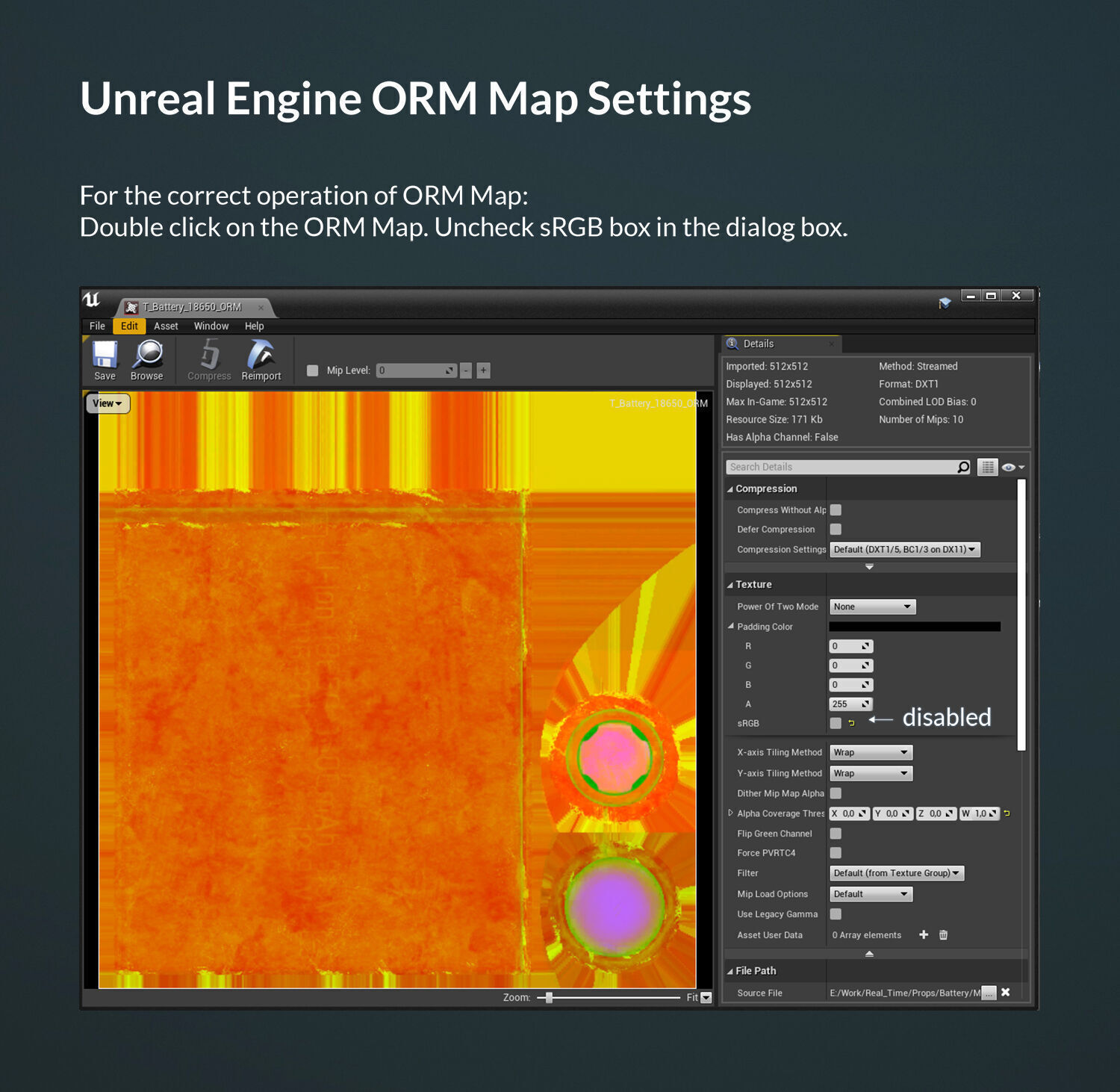Open Power Of Two Mode dropdown

point(872,607)
